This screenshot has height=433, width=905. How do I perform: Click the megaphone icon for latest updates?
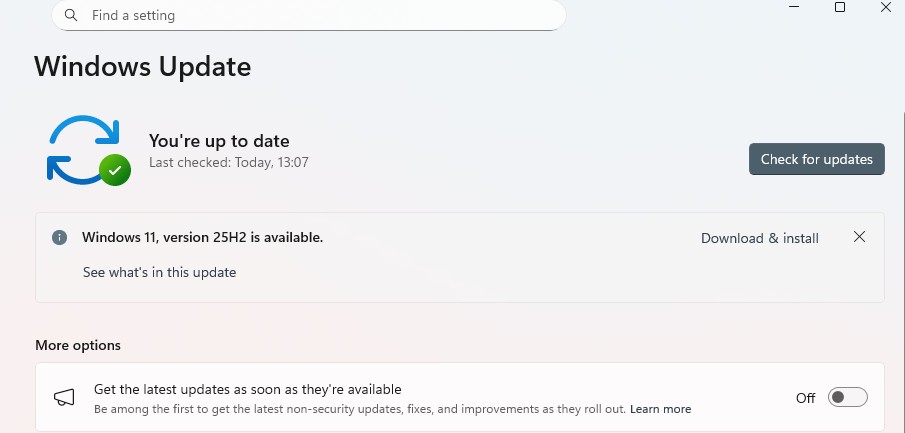tap(64, 397)
